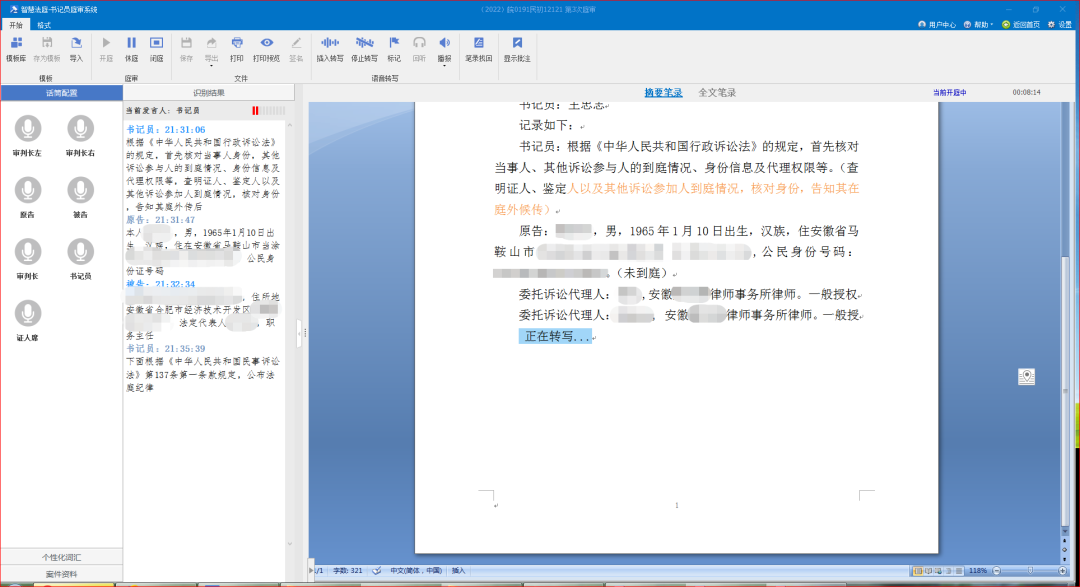Image resolution: width=1080 pixels, height=587 pixels.
Task: Toggle the 审判长右 microphone
Action: pos(81,128)
